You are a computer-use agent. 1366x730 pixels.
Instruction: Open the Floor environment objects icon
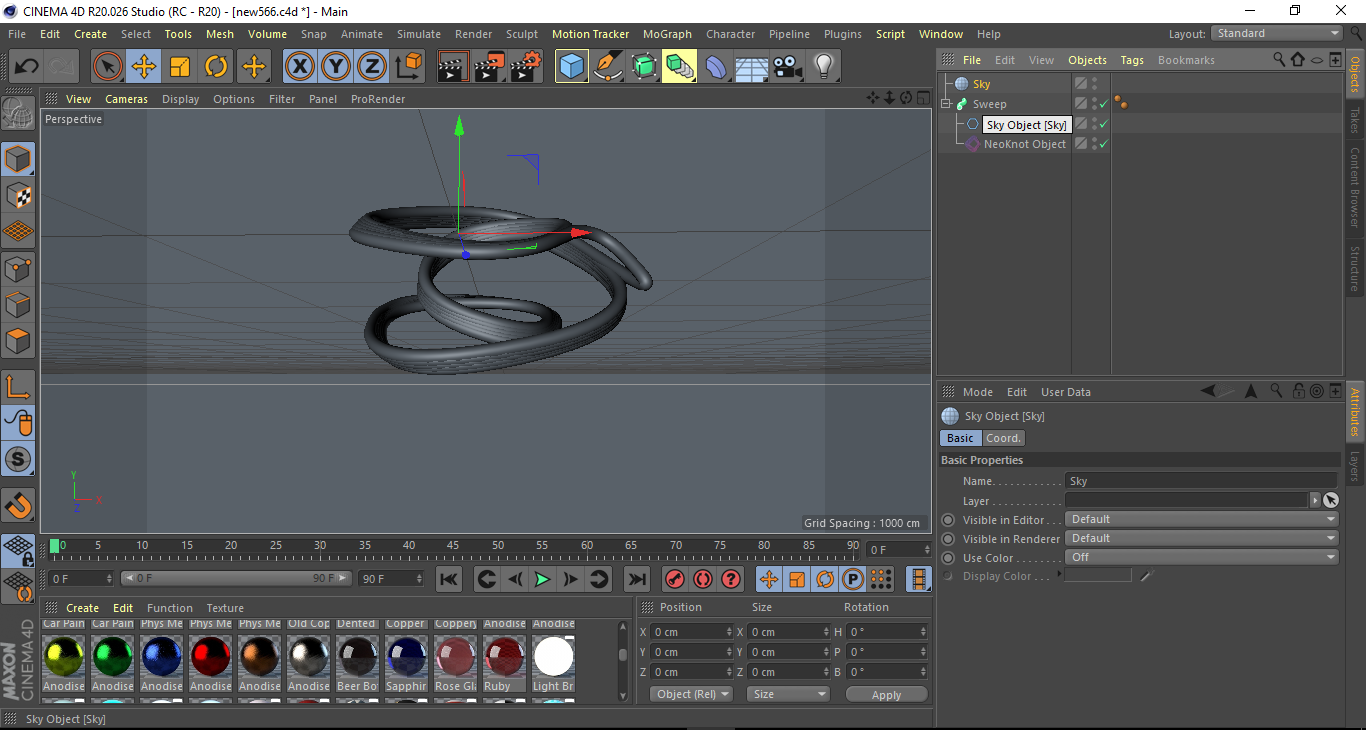[751, 67]
